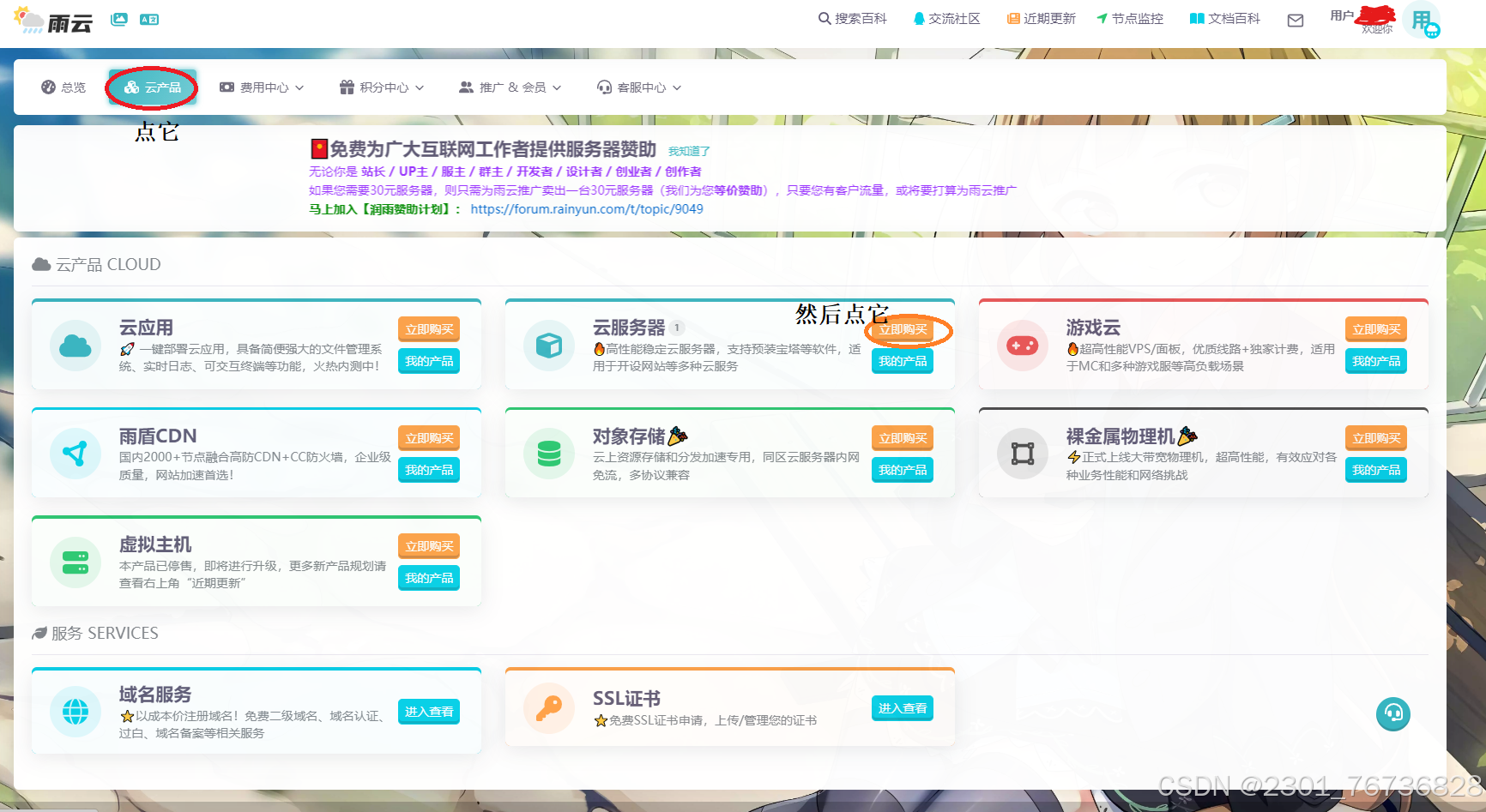1486x812 pixels.
Task: Click the 服务 SERVICES section heading
Action: (95, 633)
